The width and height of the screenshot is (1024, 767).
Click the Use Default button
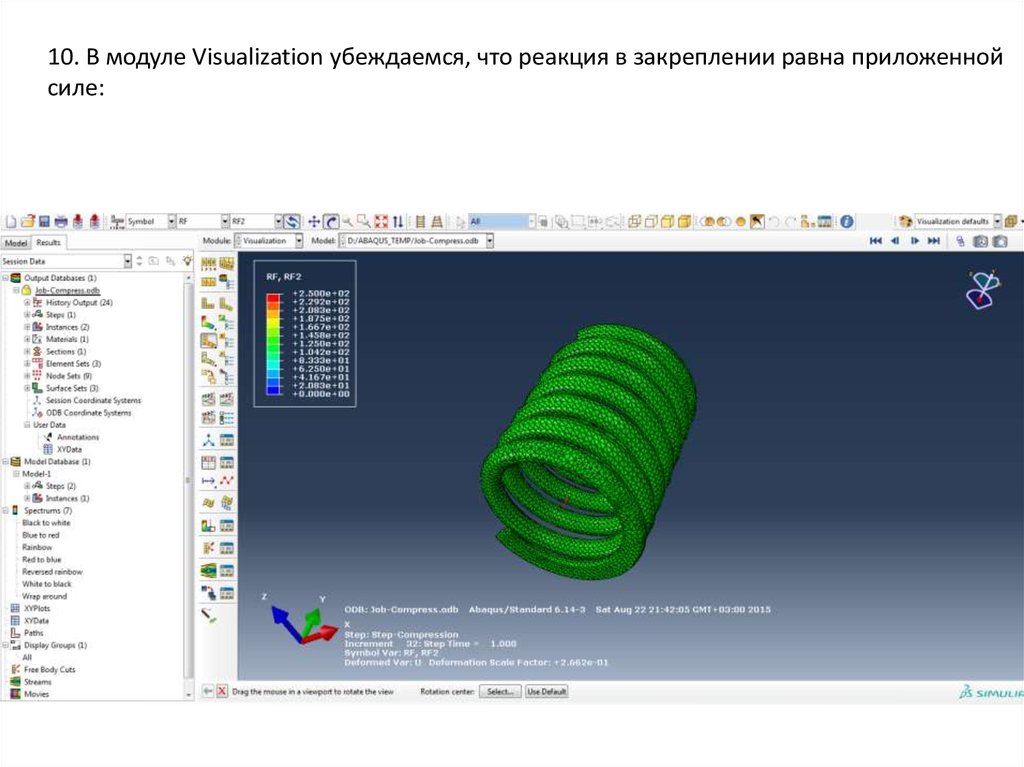[x=547, y=691]
